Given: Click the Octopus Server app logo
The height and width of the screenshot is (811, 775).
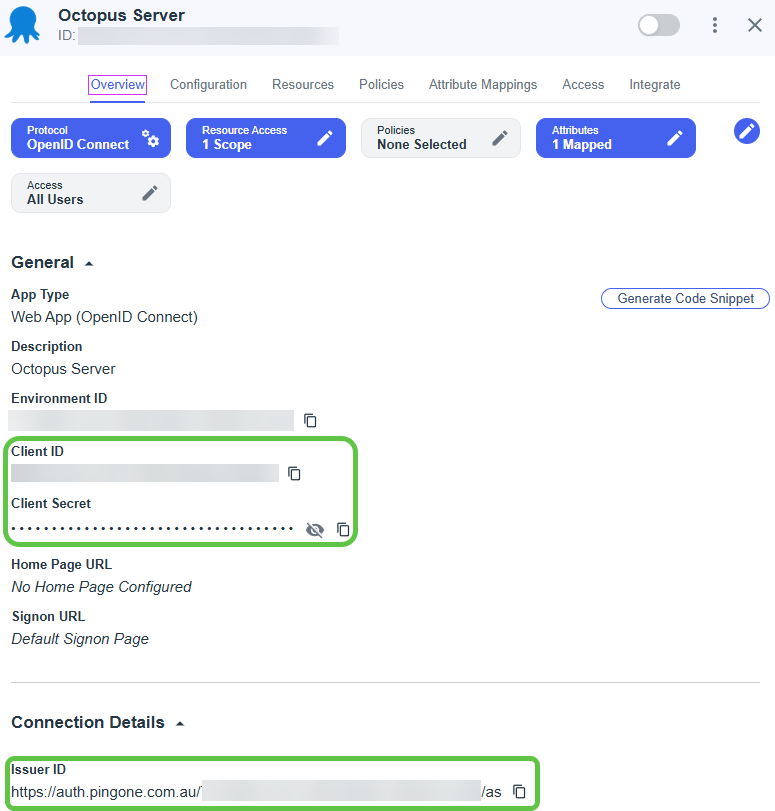Looking at the screenshot, I should click(24, 25).
